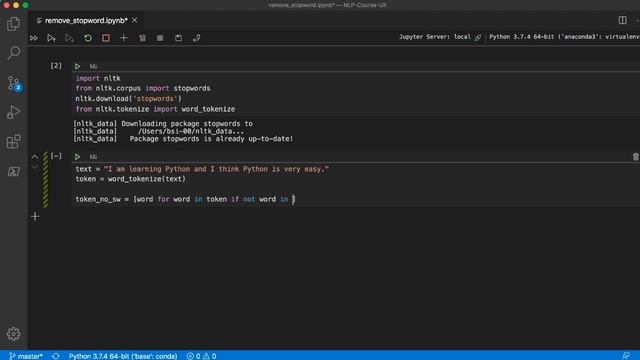Add a cell below using the left plus
The width and height of the screenshot is (640, 360).
pos(35,216)
